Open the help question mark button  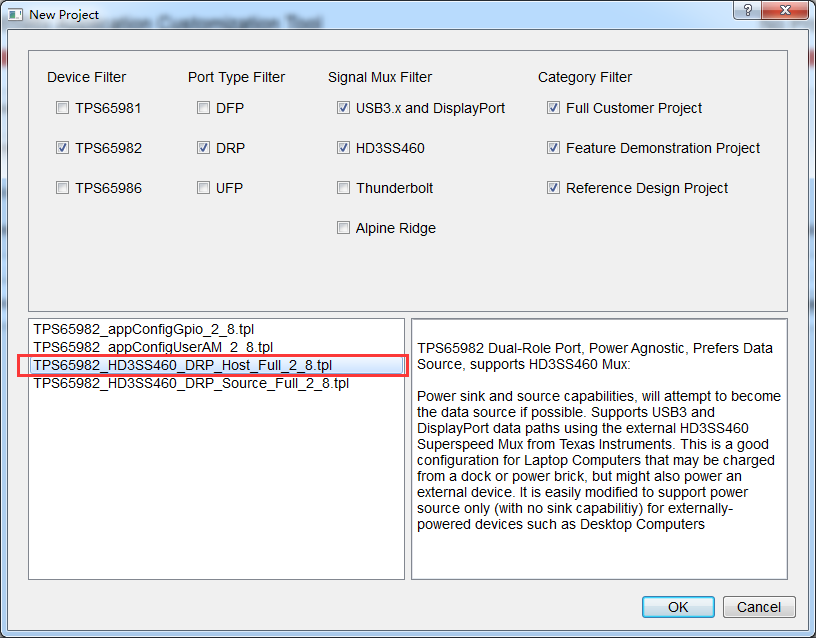click(747, 10)
